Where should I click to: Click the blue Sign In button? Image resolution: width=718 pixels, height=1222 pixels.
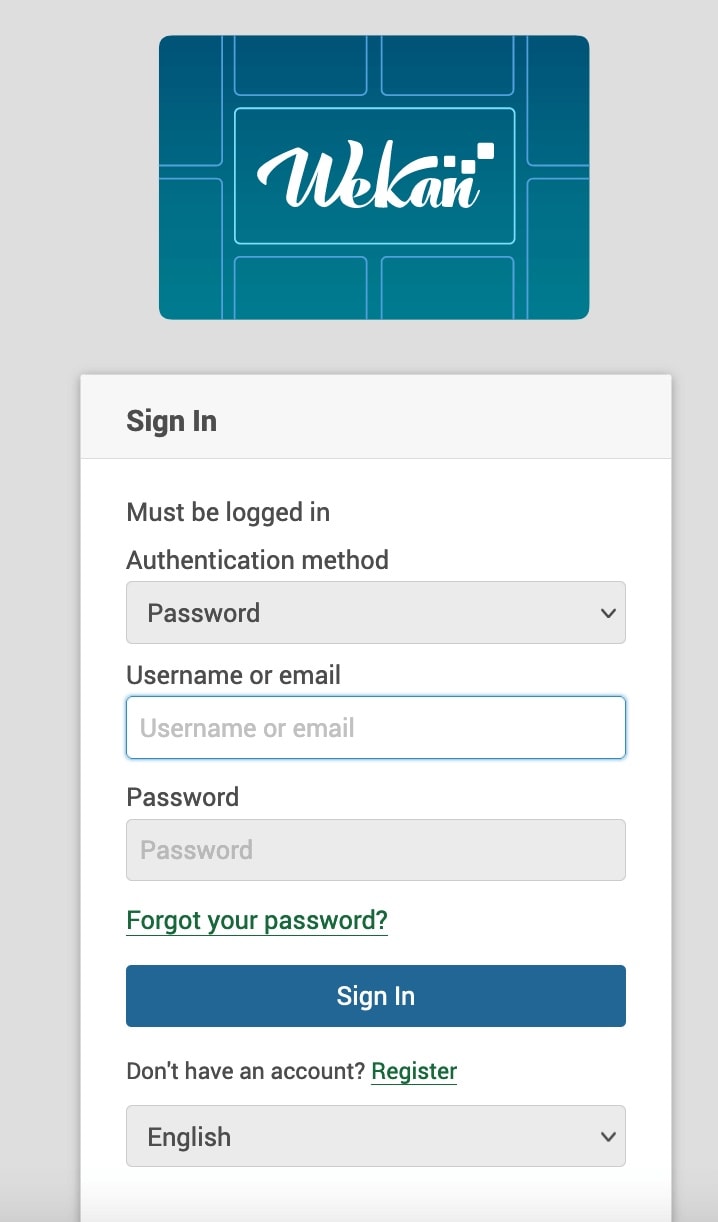(376, 996)
